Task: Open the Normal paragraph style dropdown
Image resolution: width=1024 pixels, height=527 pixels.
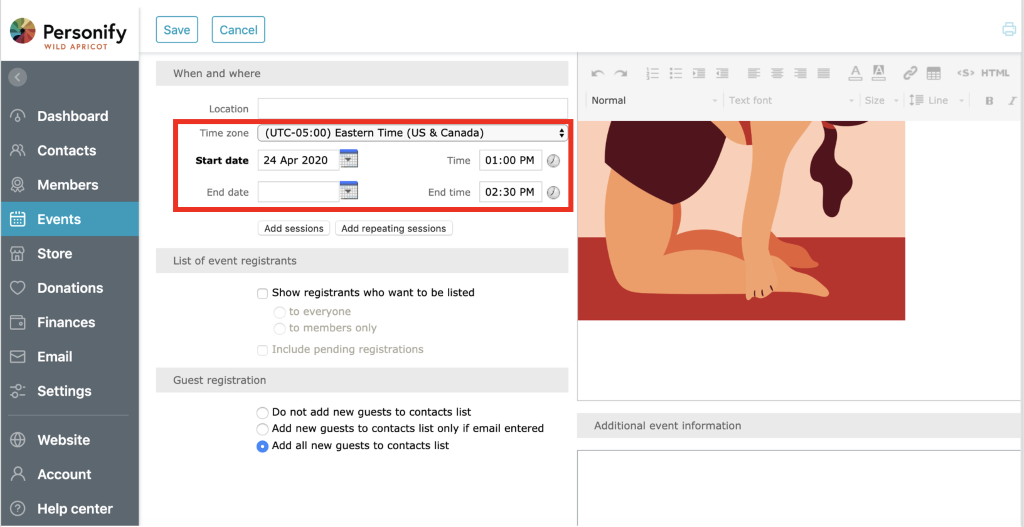Action: [x=654, y=101]
